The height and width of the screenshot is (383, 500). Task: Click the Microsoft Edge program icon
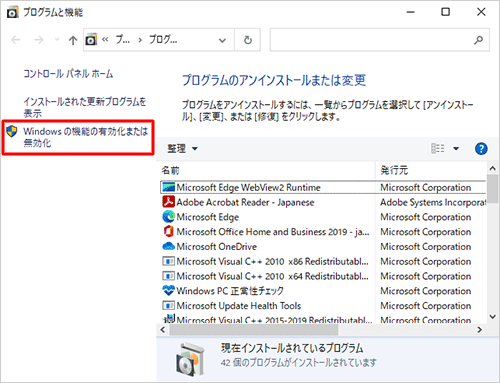pyautogui.click(x=169, y=217)
